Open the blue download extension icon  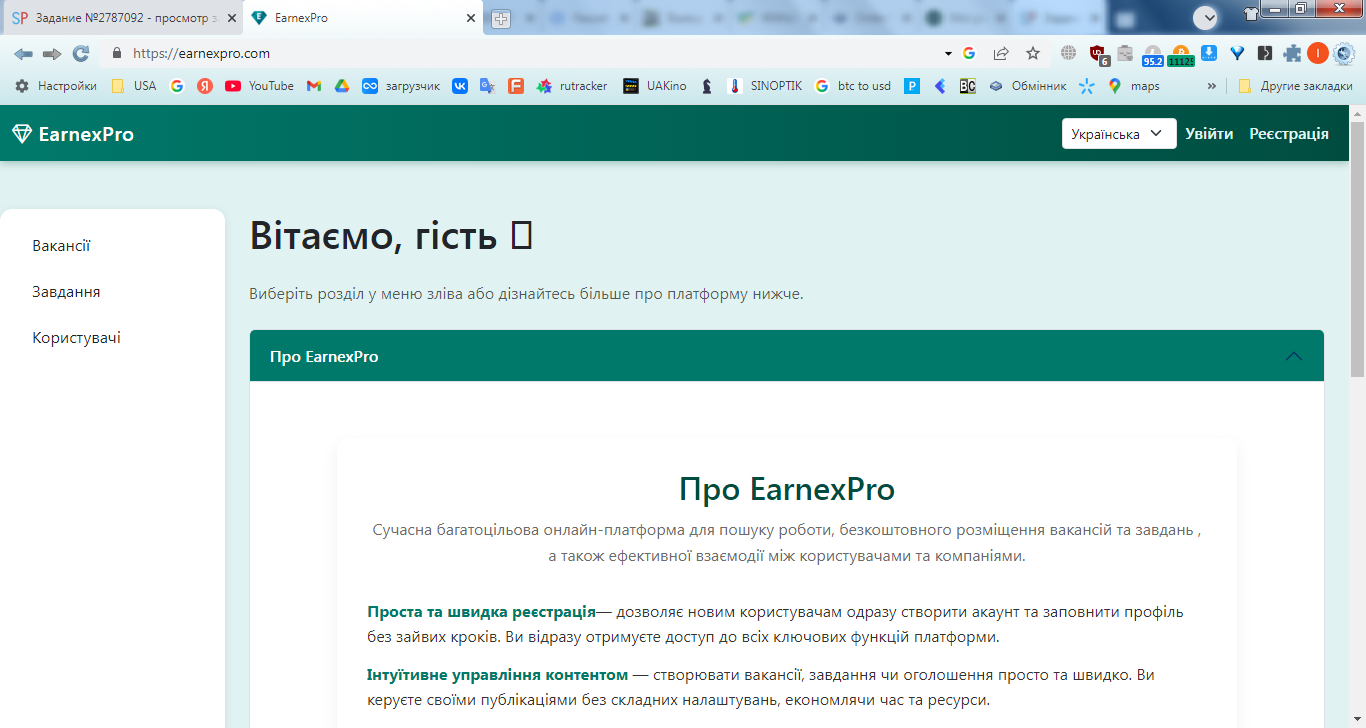coord(1209,54)
